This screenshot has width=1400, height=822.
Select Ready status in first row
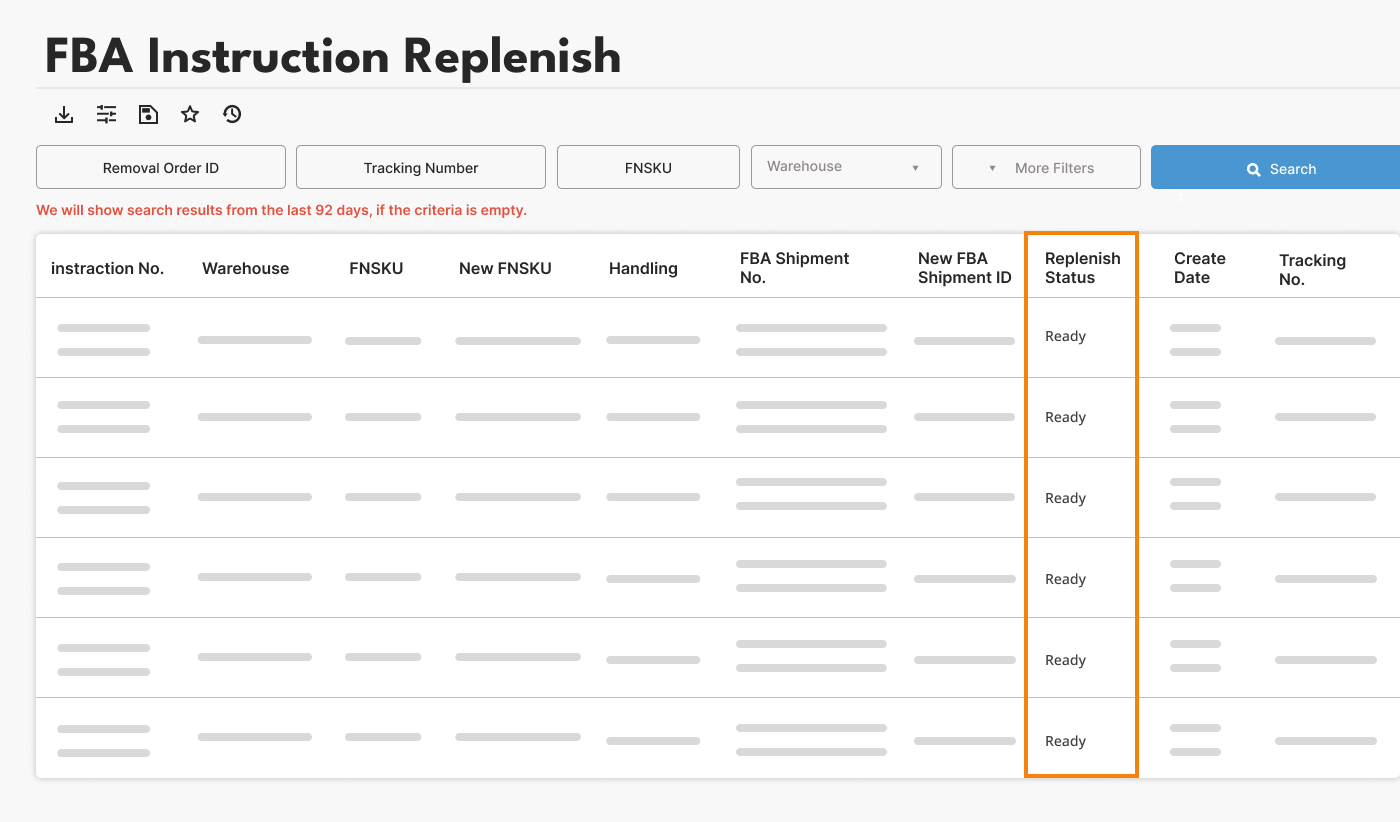tap(1065, 337)
